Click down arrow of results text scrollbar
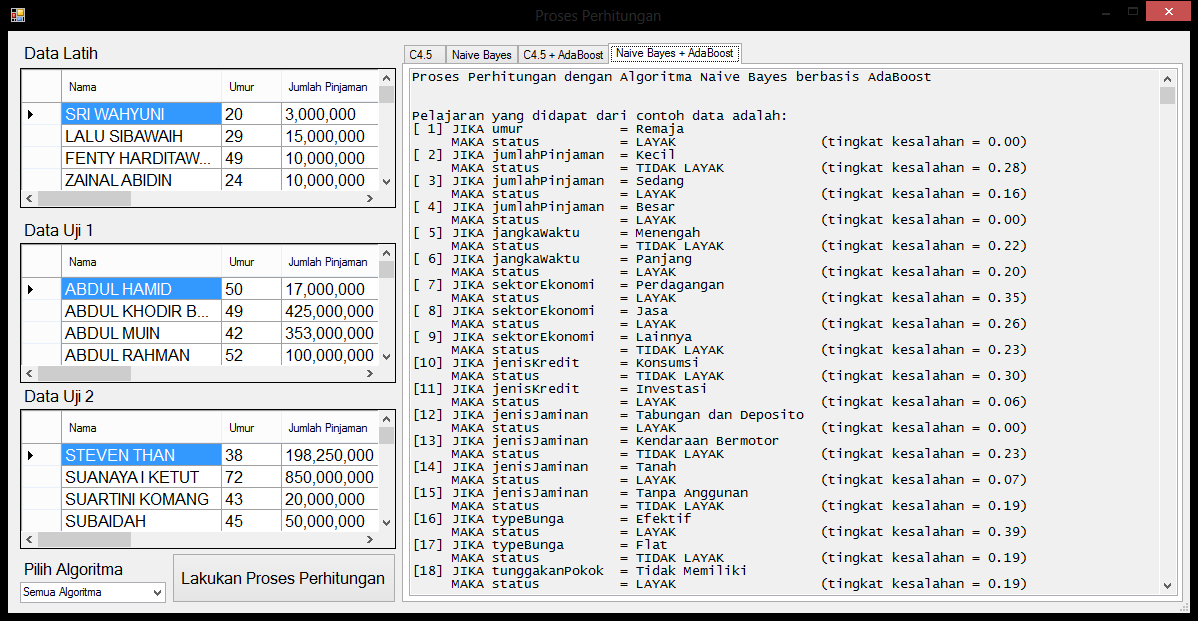The image size is (1198, 621). [1167, 587]
